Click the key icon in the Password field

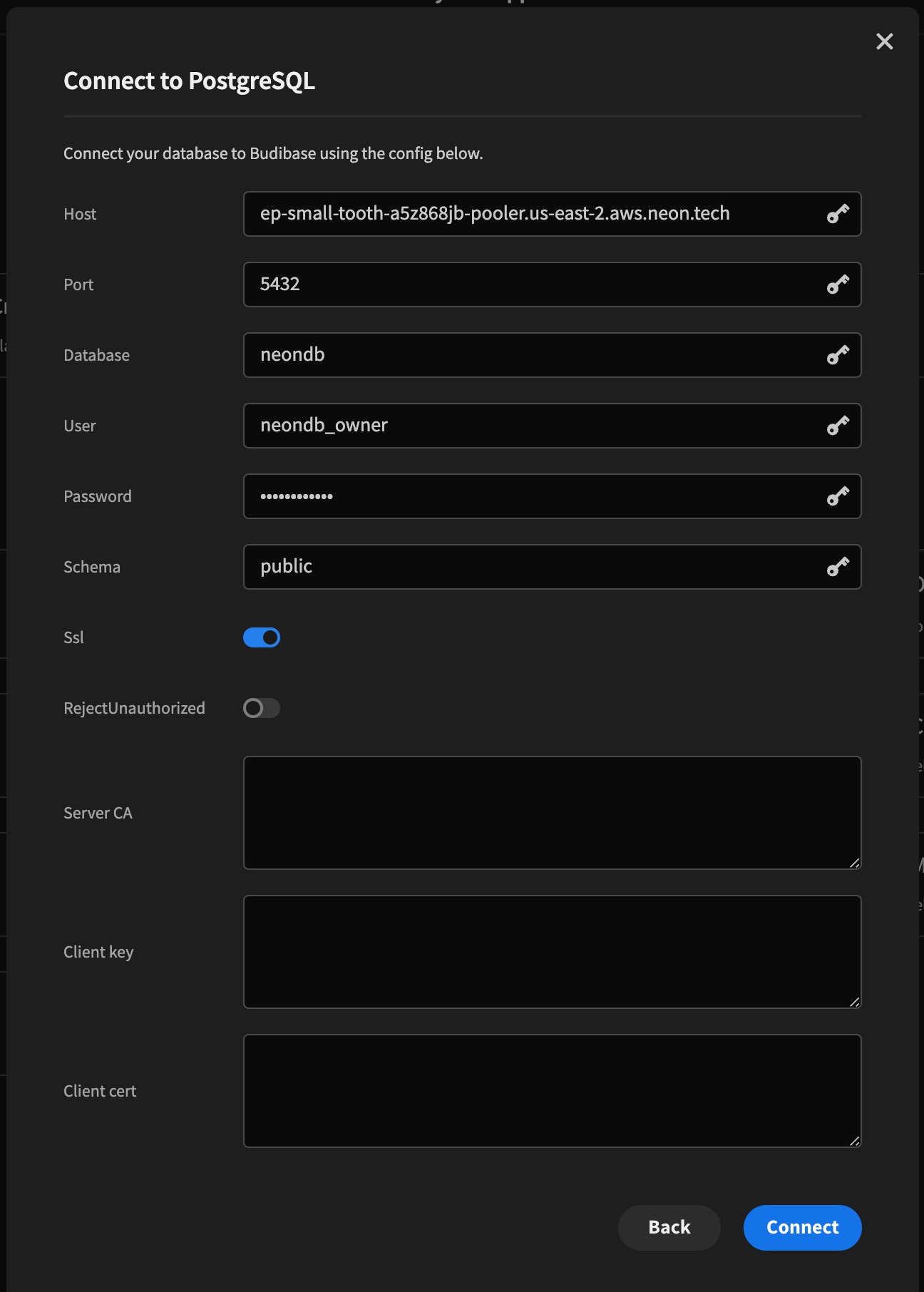838,496
